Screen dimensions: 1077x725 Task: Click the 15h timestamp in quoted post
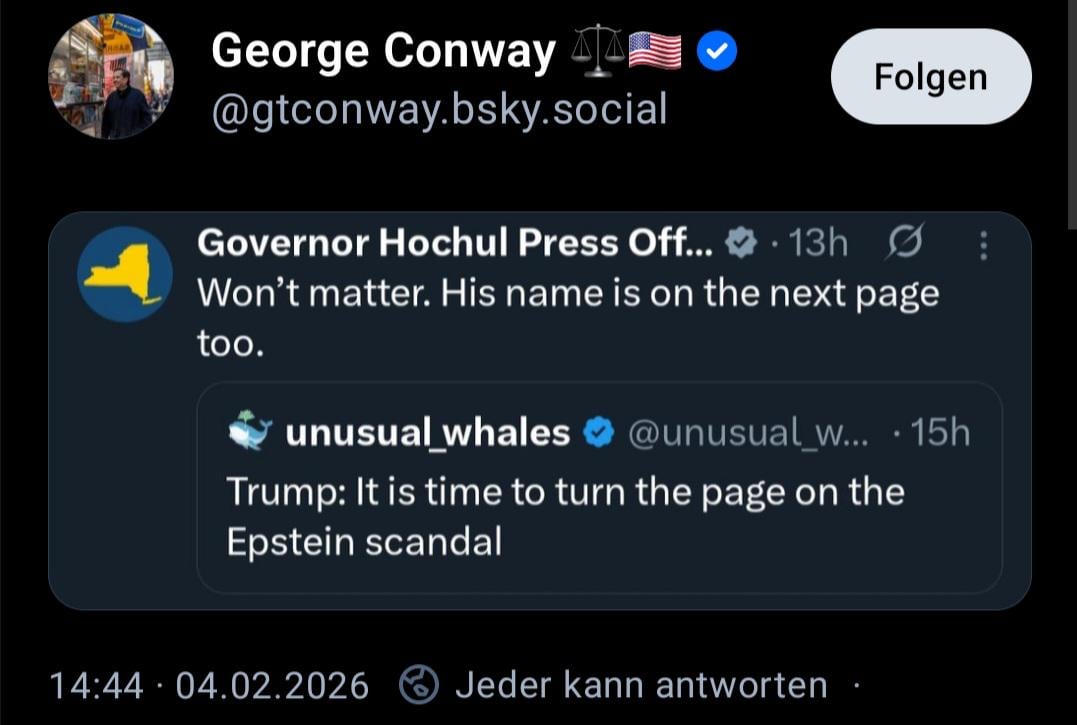[940, 432]
